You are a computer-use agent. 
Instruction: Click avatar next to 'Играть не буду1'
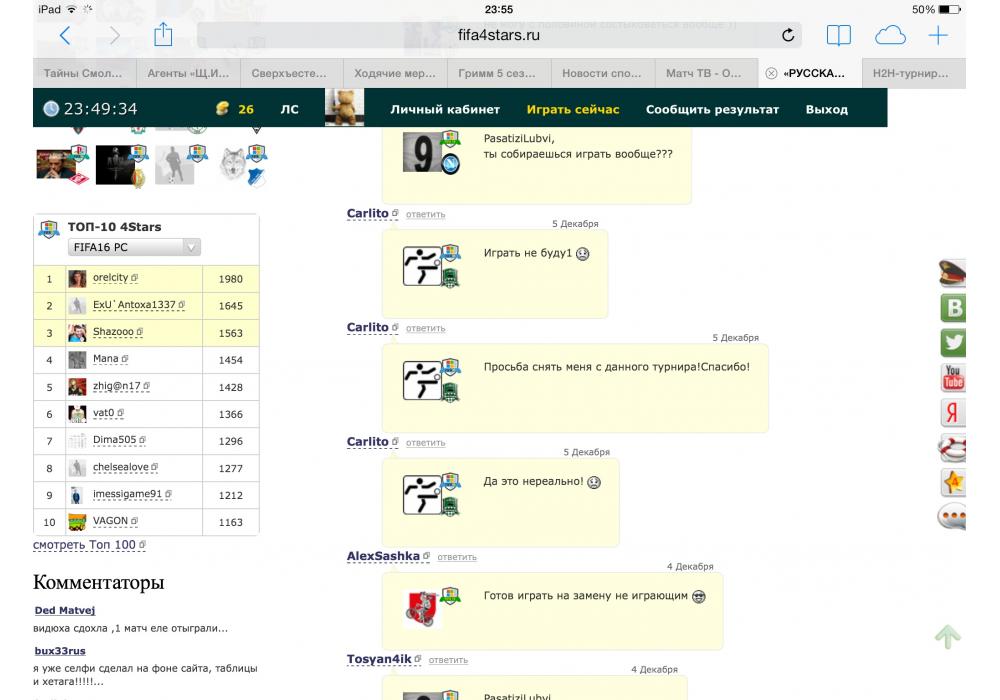point(422,266)
